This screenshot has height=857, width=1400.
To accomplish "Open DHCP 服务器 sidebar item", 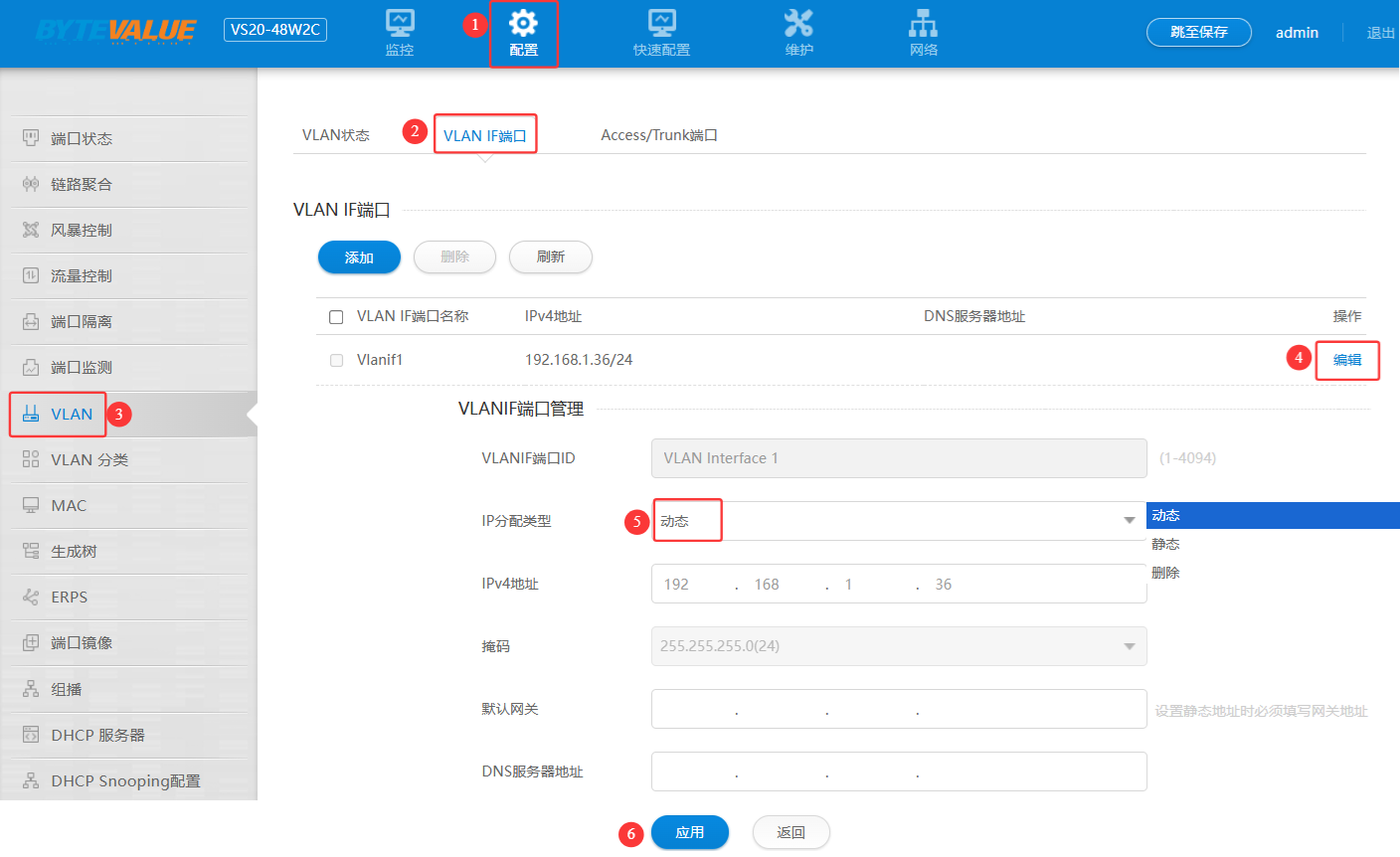I will 97,735.
